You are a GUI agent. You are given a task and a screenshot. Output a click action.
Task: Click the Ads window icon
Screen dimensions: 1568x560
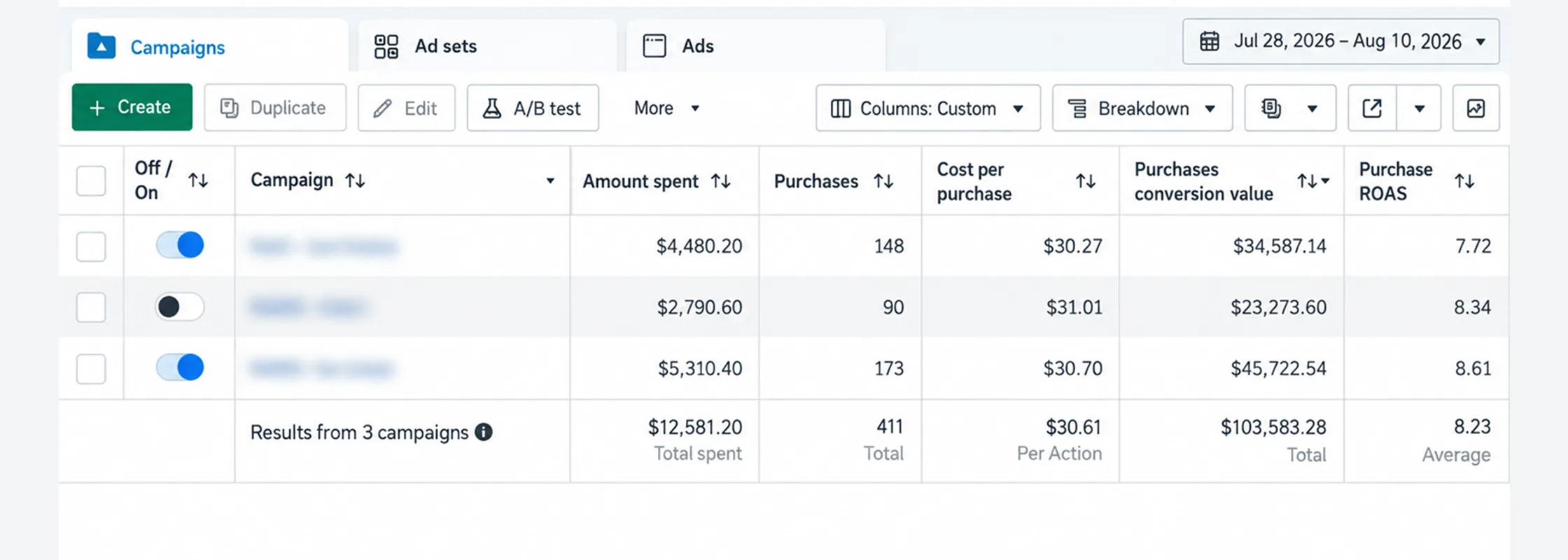point(654,46)
